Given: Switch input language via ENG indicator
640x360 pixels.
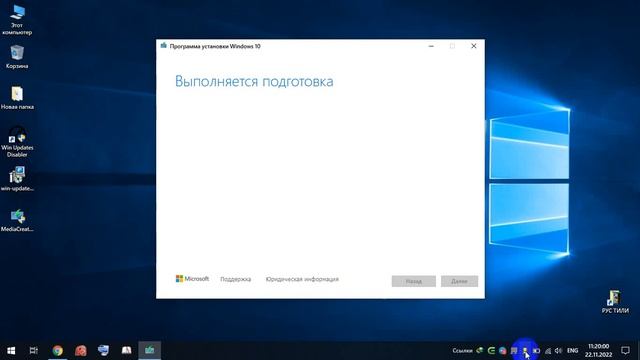Looking at the screenshot, I should [573, 351].
